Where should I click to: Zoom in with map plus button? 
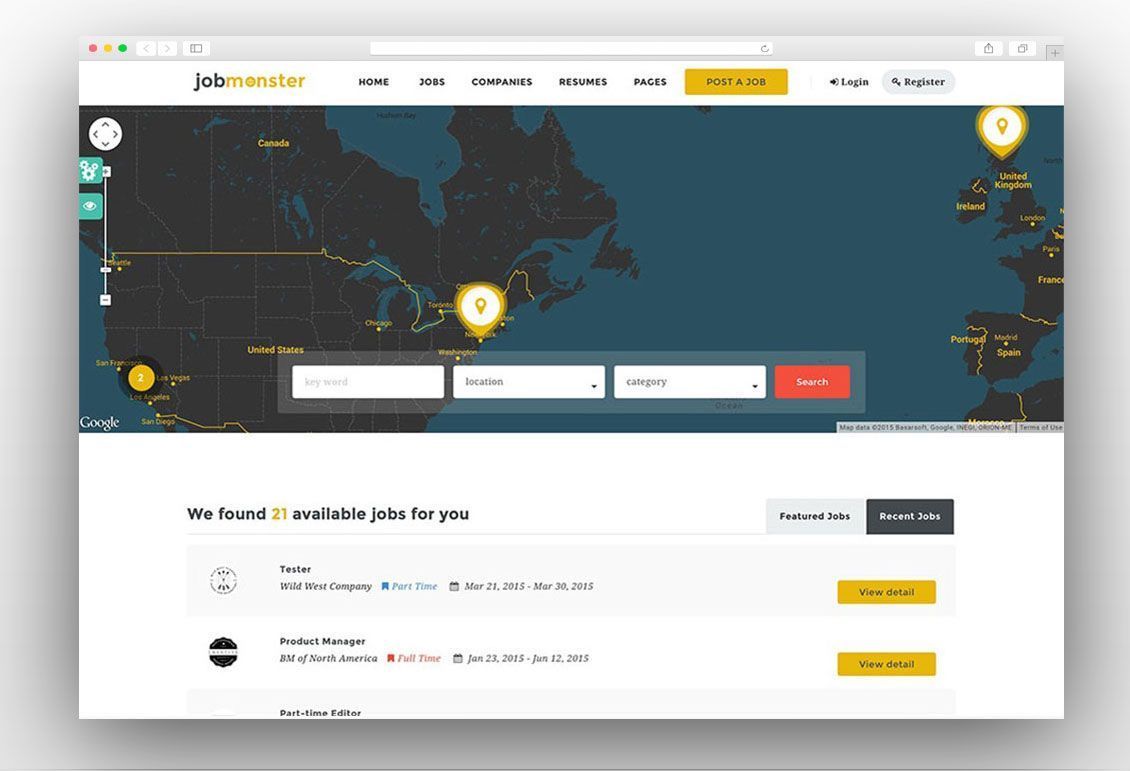[x=107, y=171]
